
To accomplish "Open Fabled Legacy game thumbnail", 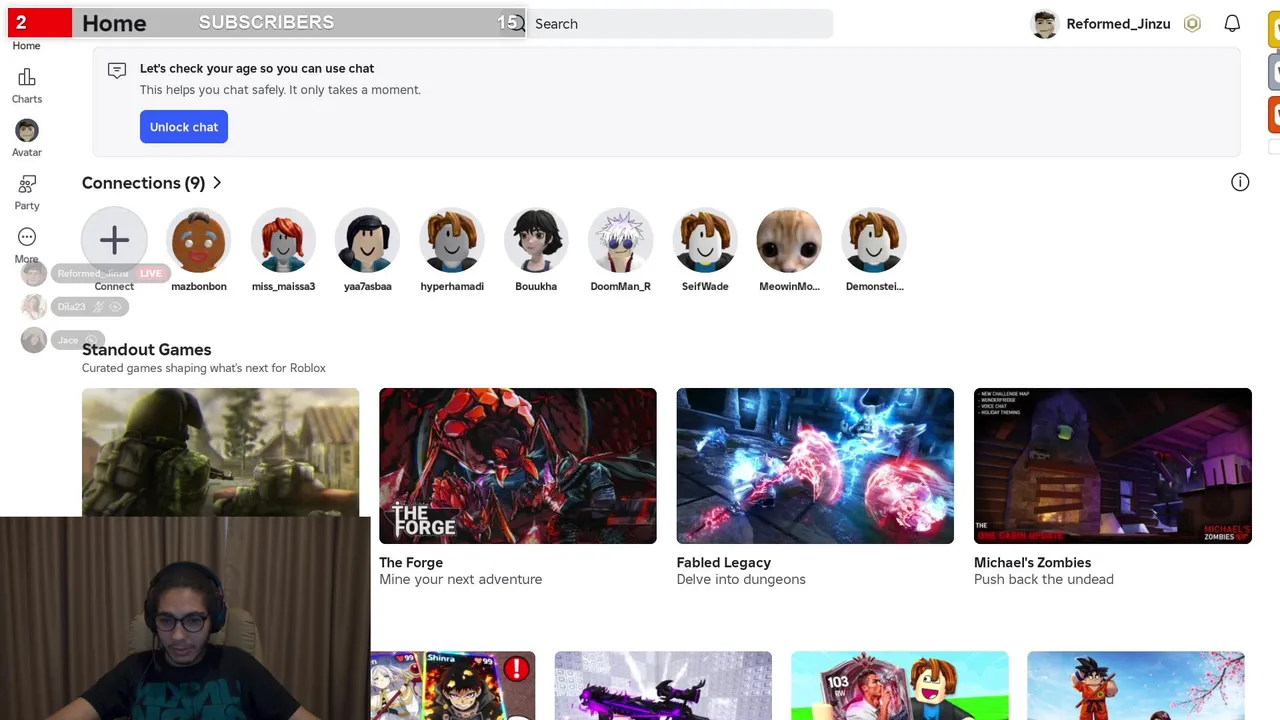I will click(815, 466).
